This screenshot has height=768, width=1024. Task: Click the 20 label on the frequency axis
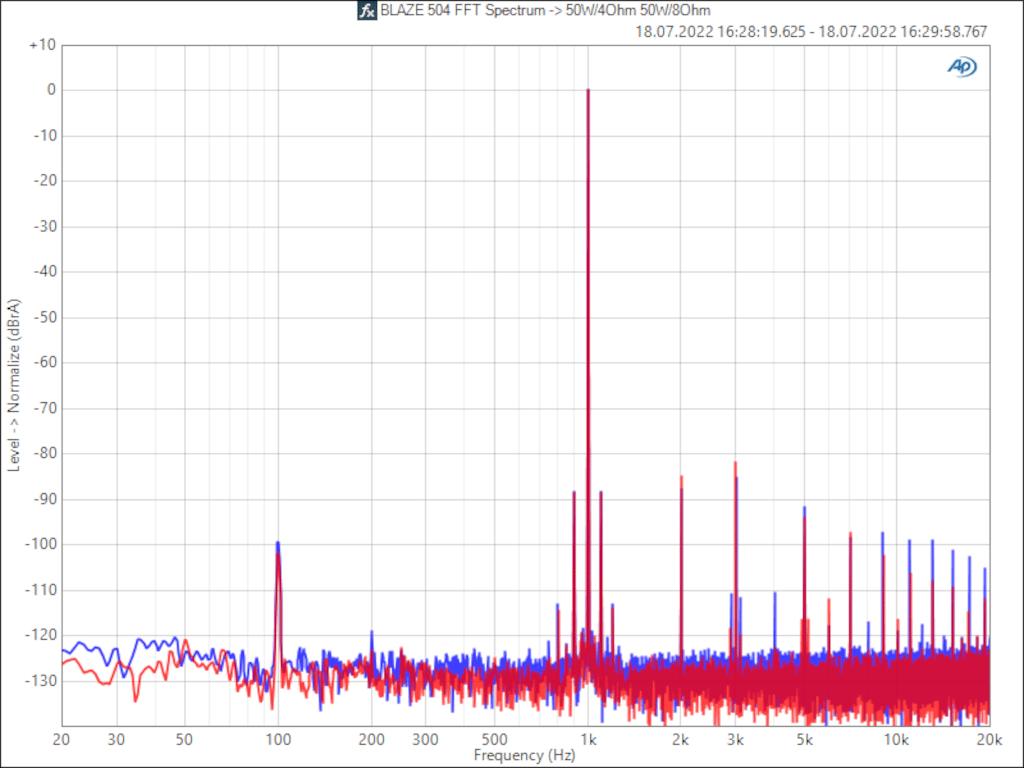(x=61, y=740)
